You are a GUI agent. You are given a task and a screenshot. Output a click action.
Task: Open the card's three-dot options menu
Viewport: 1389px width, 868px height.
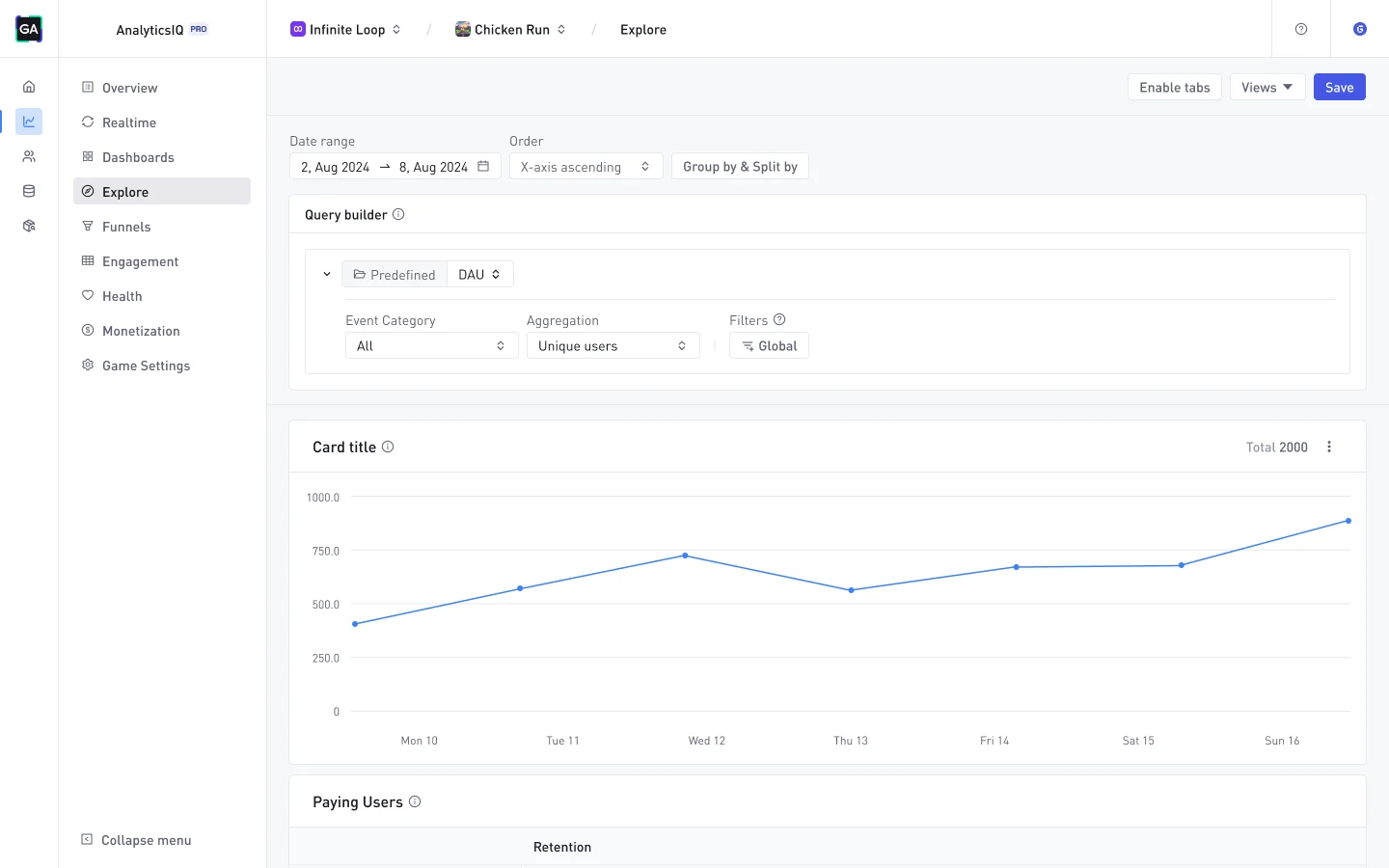coord(1329,447)
